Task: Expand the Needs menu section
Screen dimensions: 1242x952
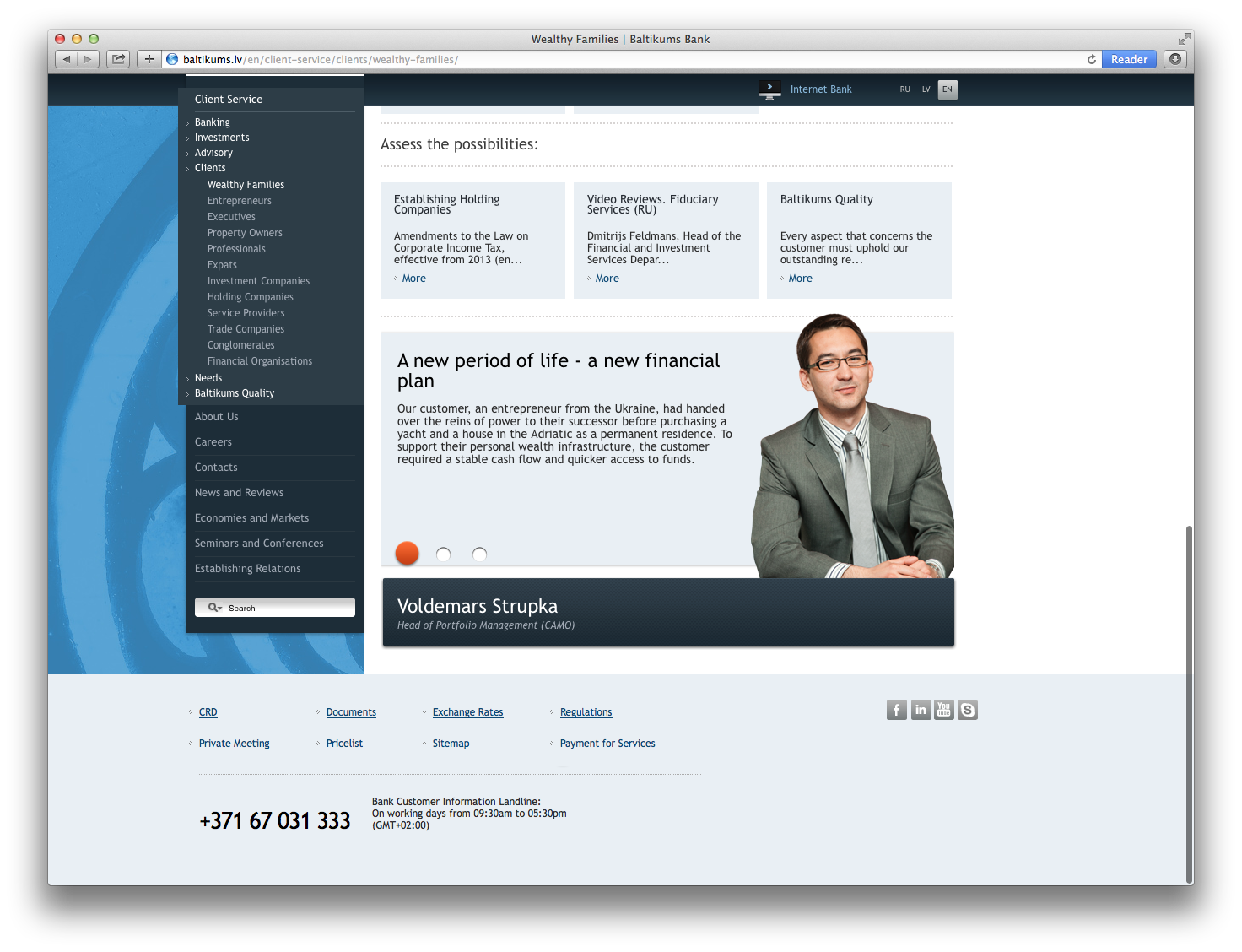Action: [208, 378]
